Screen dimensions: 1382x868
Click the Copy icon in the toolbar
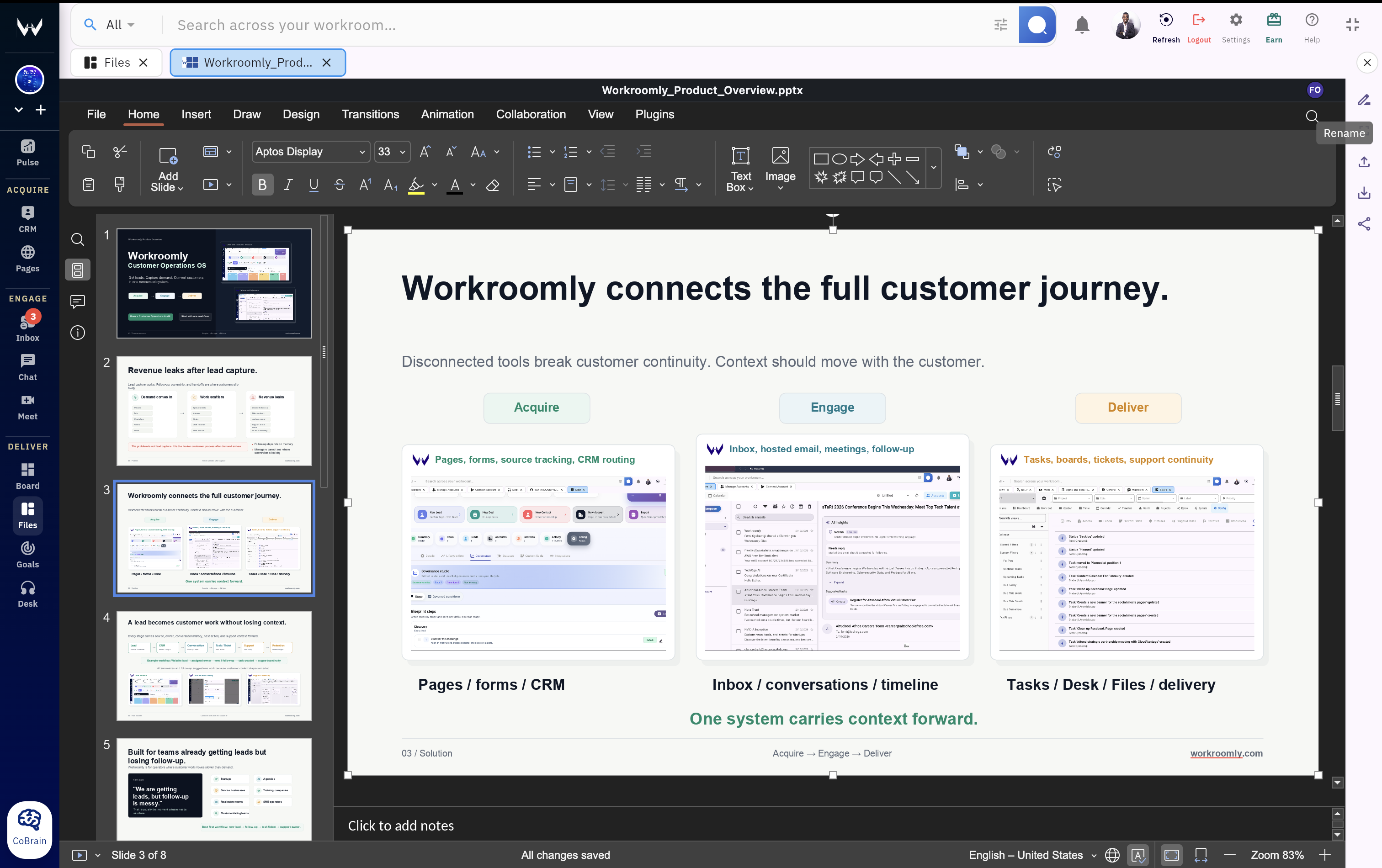point(88,152)
